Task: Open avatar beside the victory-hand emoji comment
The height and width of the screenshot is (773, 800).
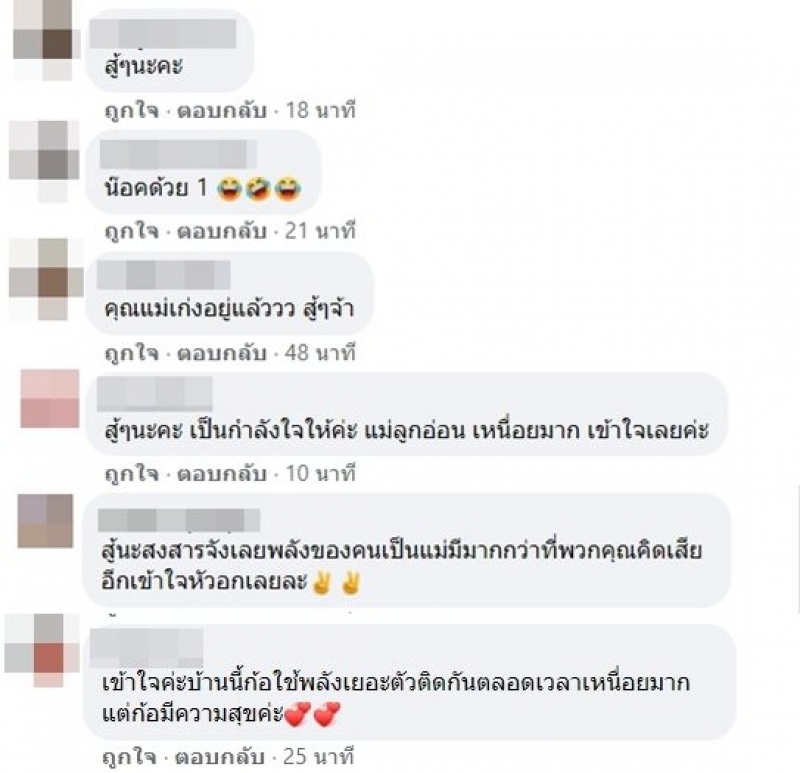Action: 45,521
